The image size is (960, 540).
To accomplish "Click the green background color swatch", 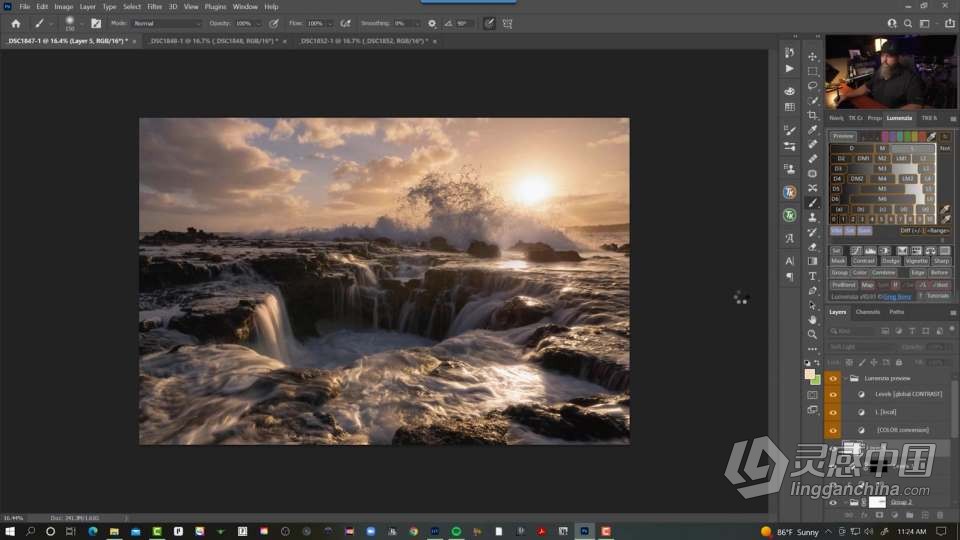I will coord(817,381).
